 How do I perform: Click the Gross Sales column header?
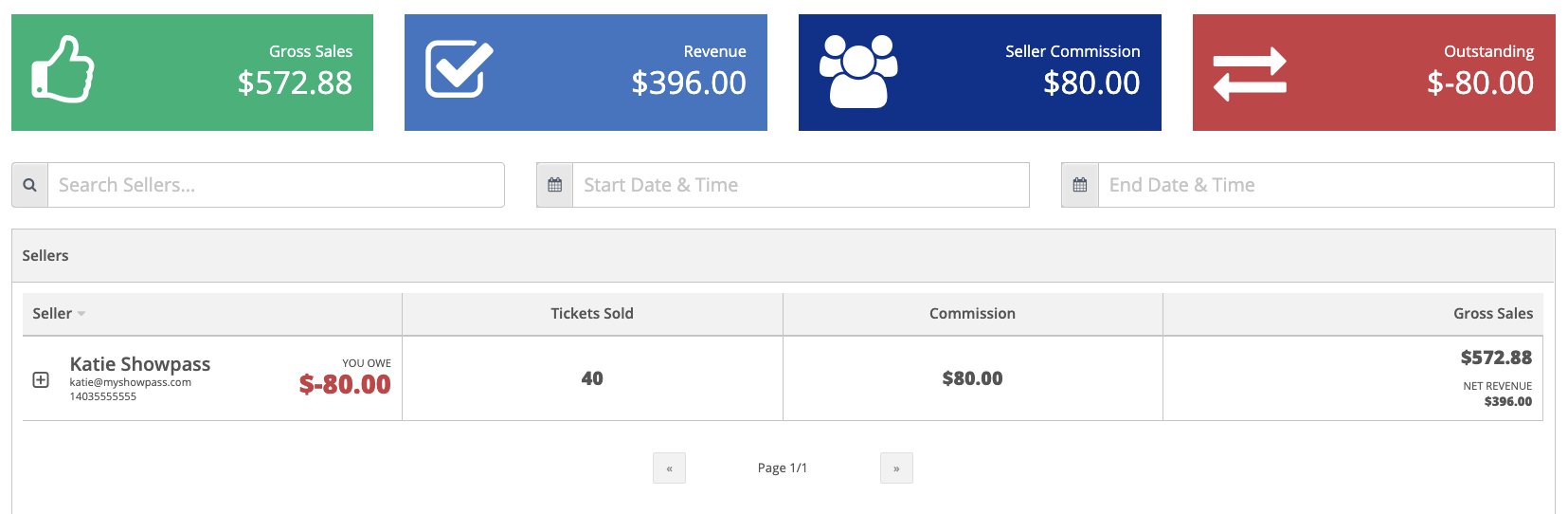(x=1493, y=314)
